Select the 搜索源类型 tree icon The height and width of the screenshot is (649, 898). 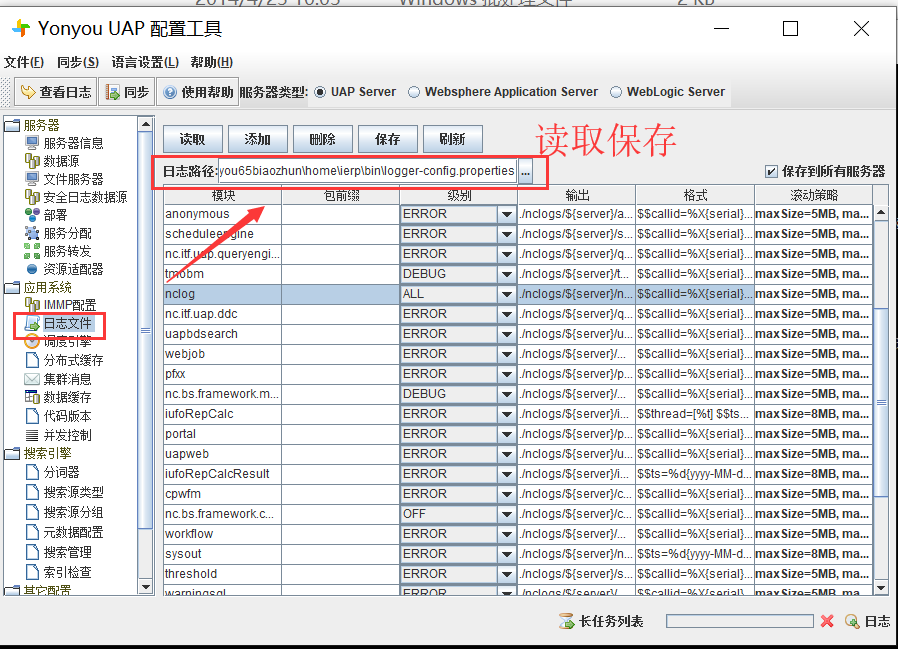[32, 492]
